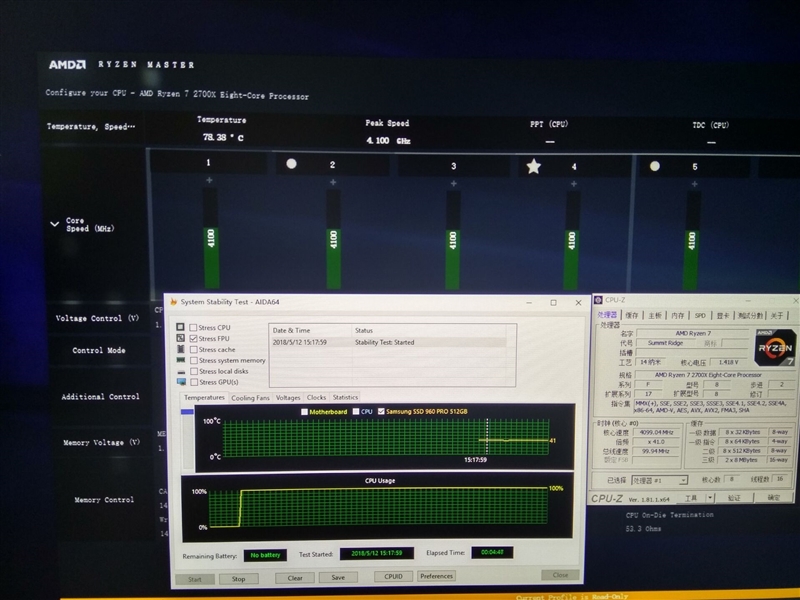Screen dimensions: 800x600
Task: Collapse the Core Speed (MHz) section chevron
Action: click(x=55, y=224)
